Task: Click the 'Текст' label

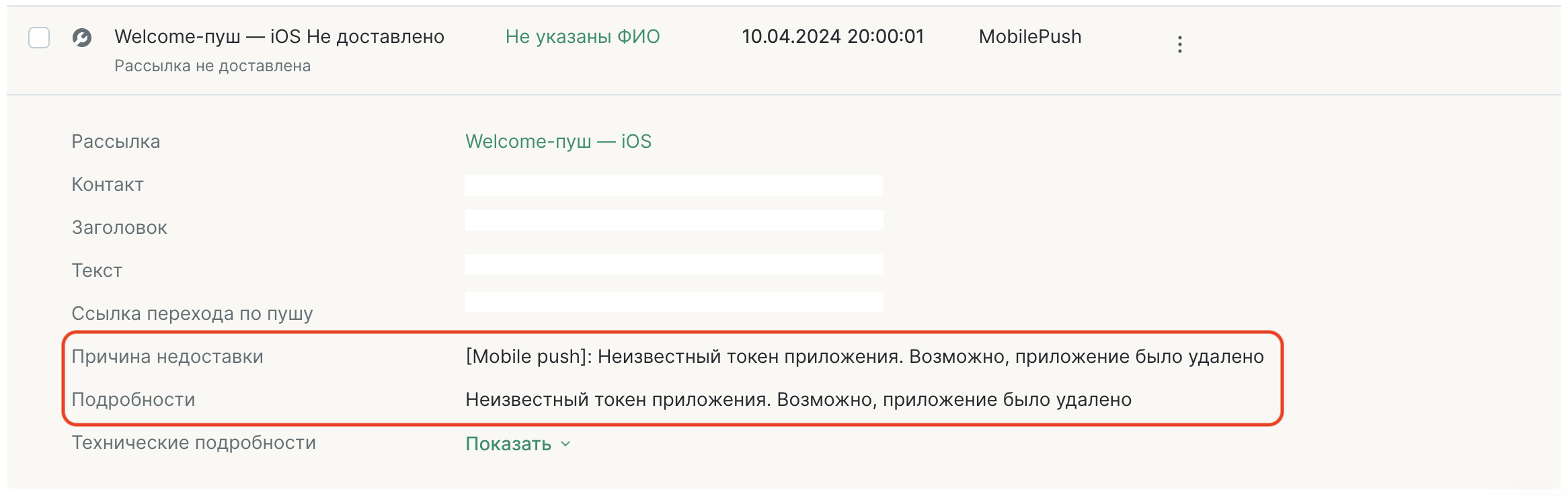Action: [x=97, y=270]
